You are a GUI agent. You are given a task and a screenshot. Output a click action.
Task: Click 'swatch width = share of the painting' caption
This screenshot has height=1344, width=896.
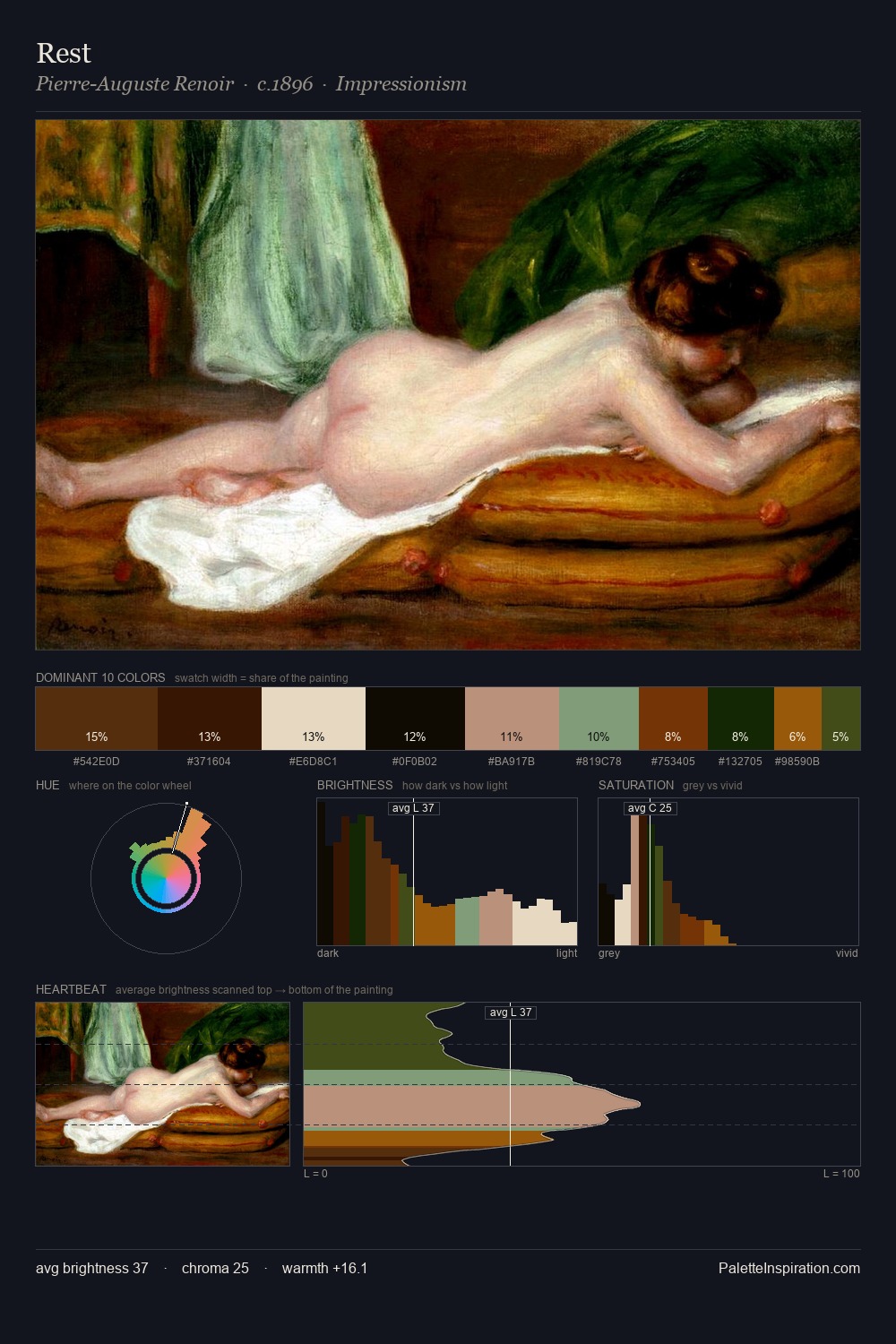tap(262, 678)
